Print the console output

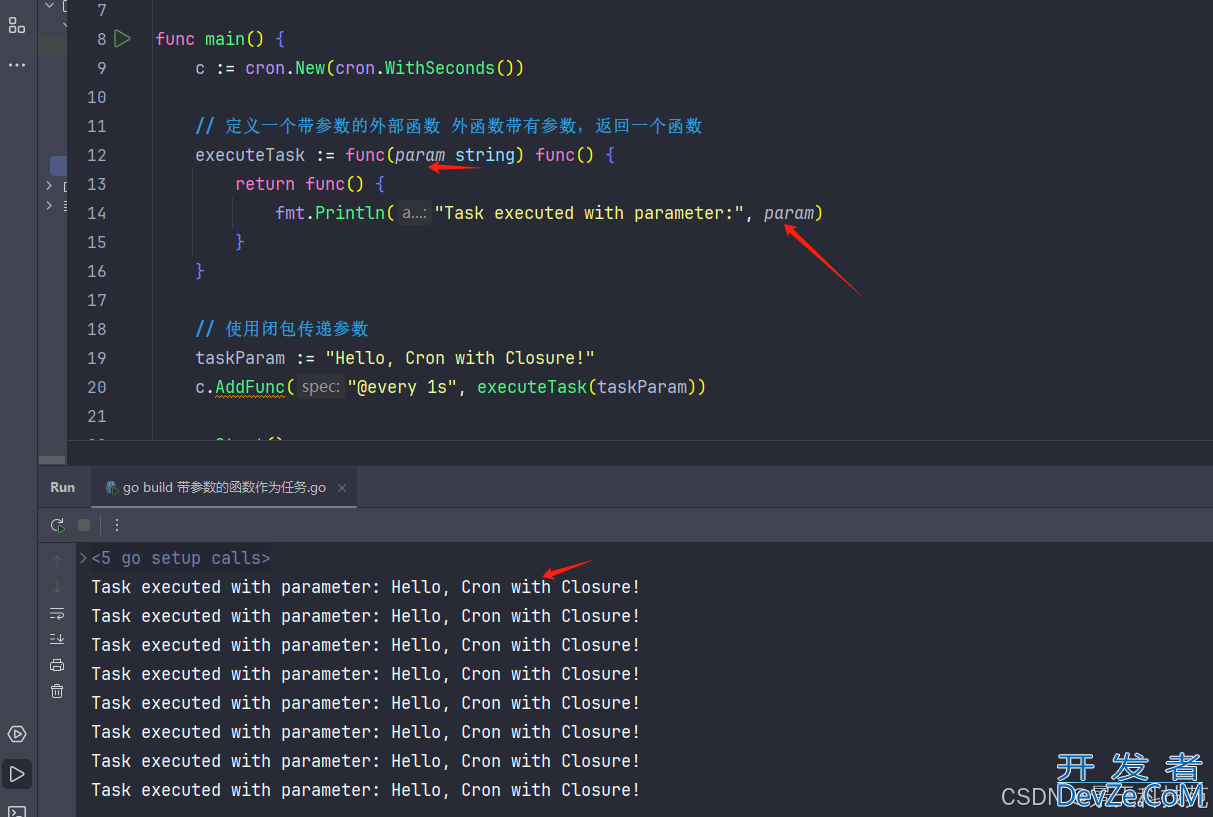pos(57,665)
